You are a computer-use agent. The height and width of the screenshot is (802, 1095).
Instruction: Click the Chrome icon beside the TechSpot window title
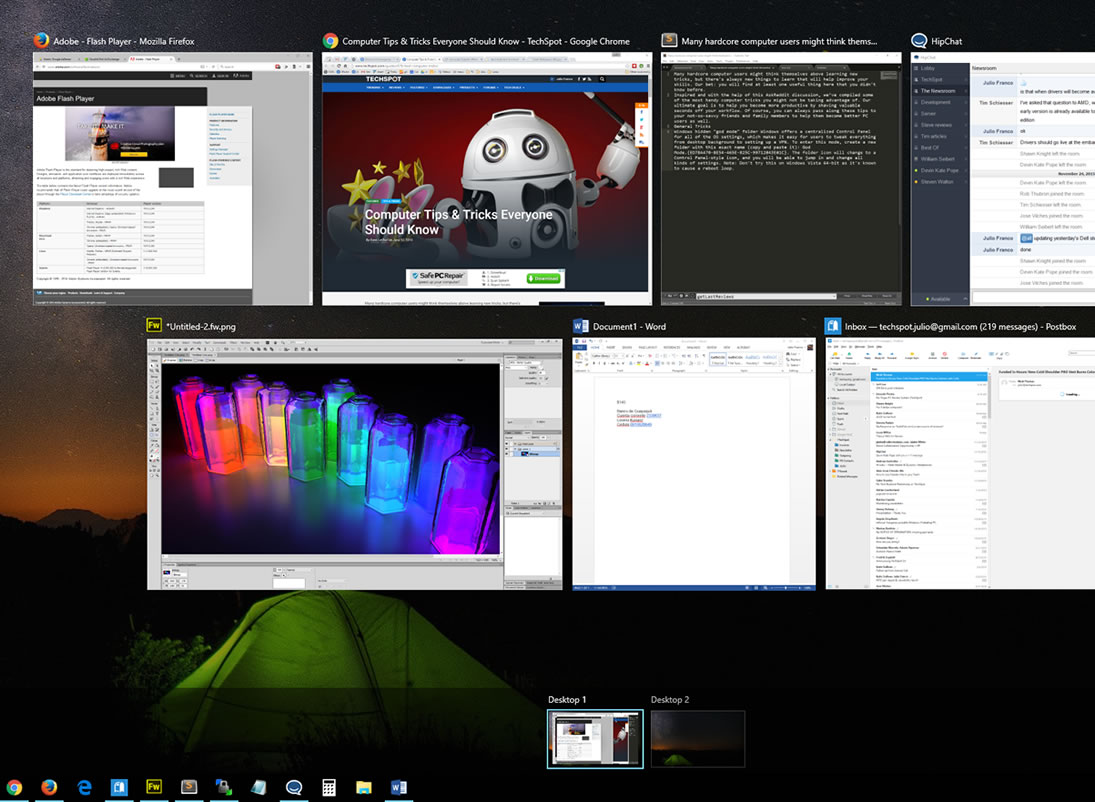tap(330, 41)
